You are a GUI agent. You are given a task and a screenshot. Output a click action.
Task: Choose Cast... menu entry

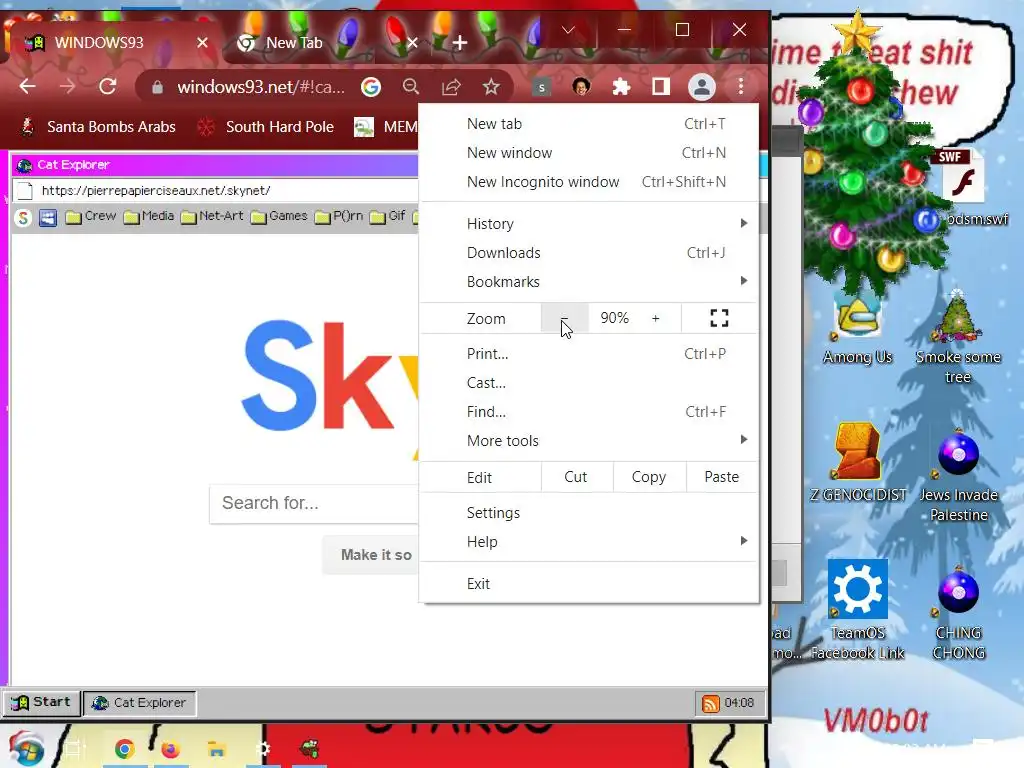point(588,383)
